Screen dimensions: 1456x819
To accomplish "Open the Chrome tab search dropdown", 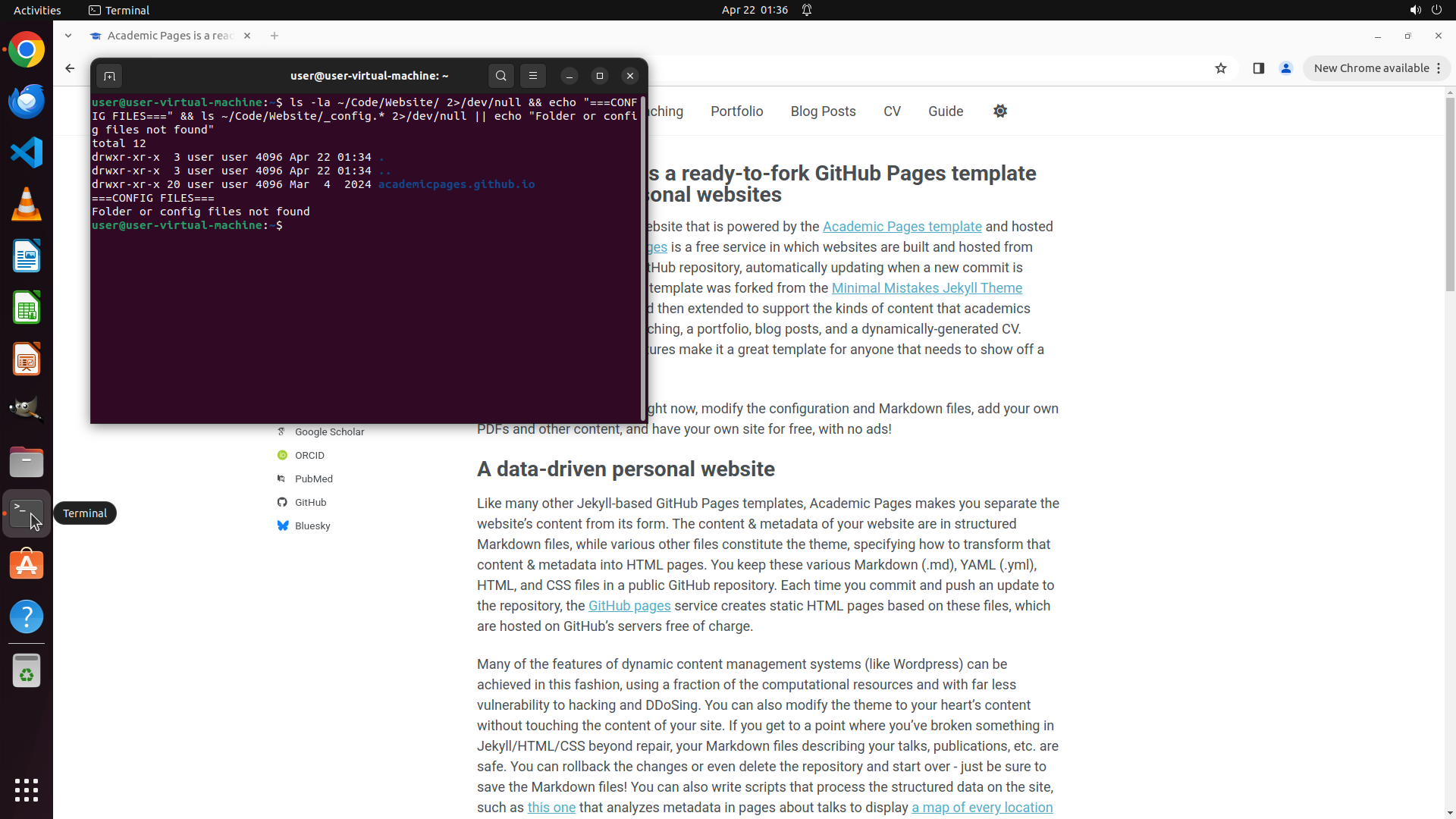I will [x=68, y=36].
